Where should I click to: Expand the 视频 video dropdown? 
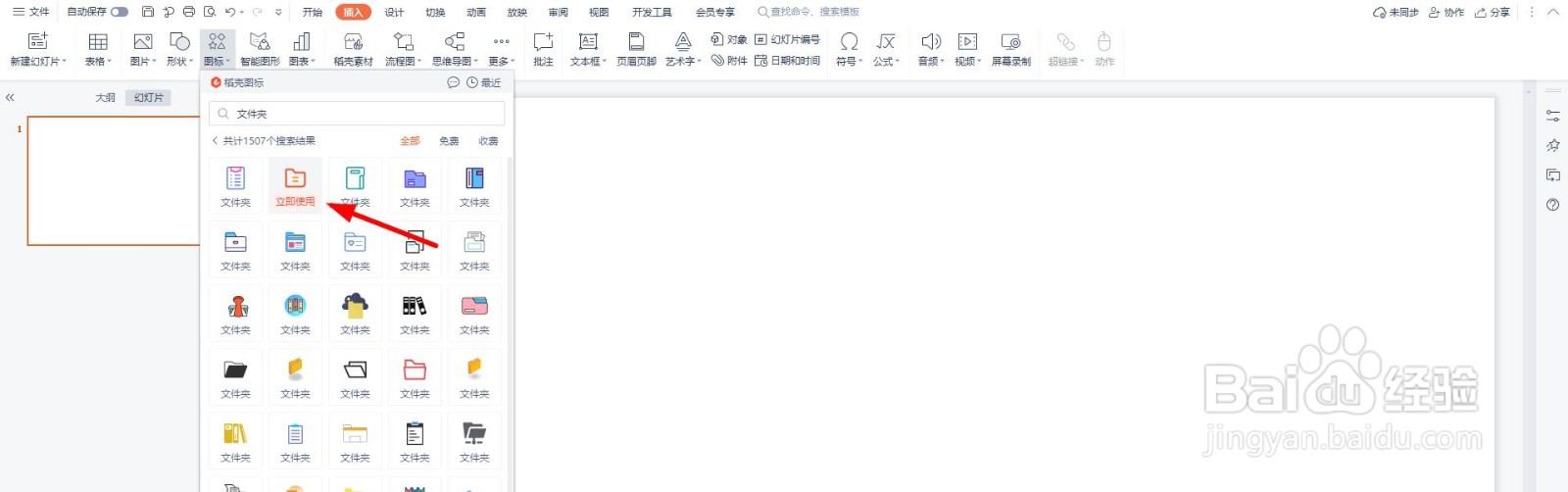pyautogui.click(x=967, y=61)
